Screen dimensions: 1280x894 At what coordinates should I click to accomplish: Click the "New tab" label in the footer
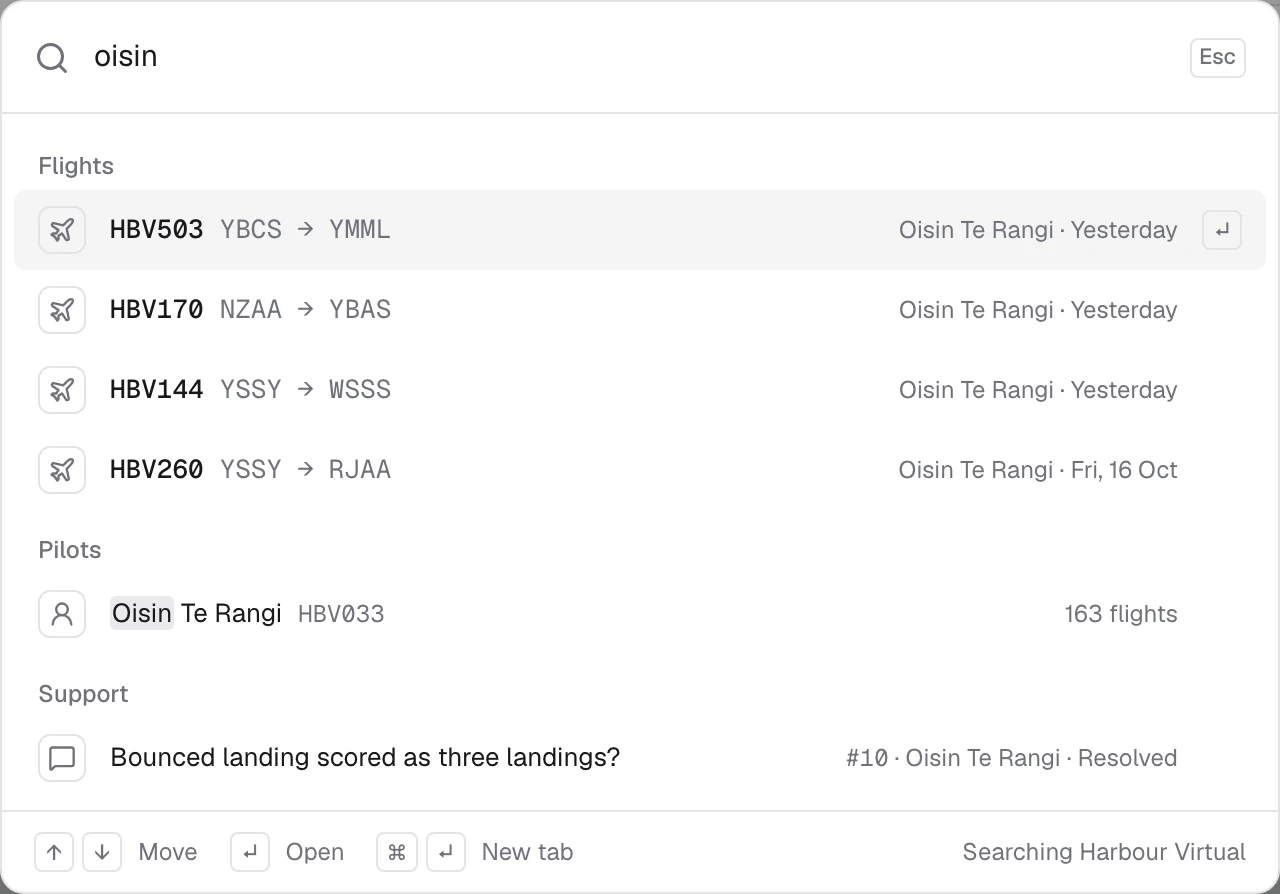528,852
